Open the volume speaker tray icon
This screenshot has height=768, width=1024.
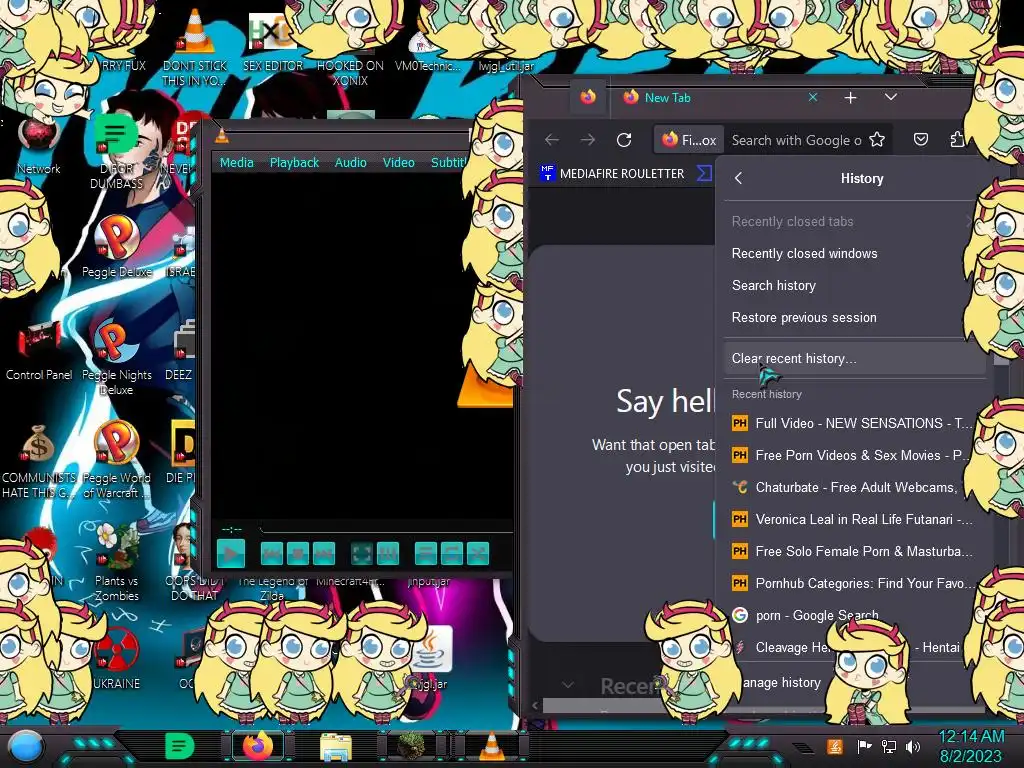click(913, 746)
